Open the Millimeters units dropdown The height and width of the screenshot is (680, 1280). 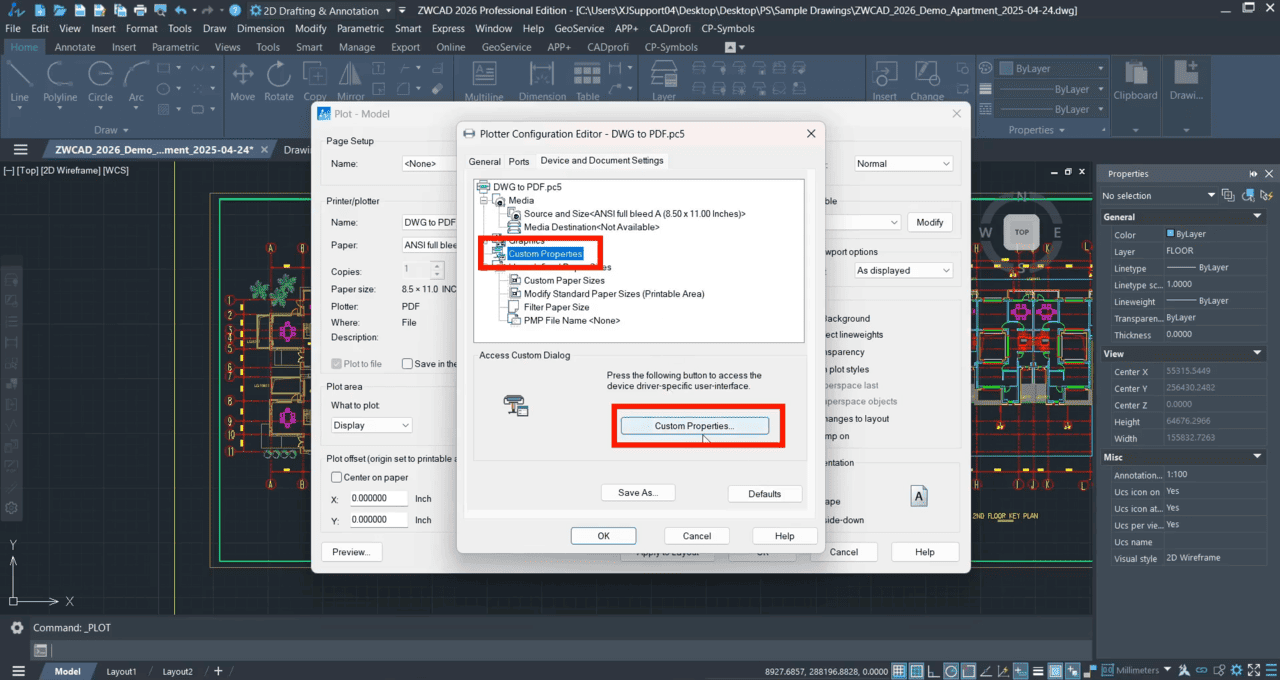point(1138,670)
